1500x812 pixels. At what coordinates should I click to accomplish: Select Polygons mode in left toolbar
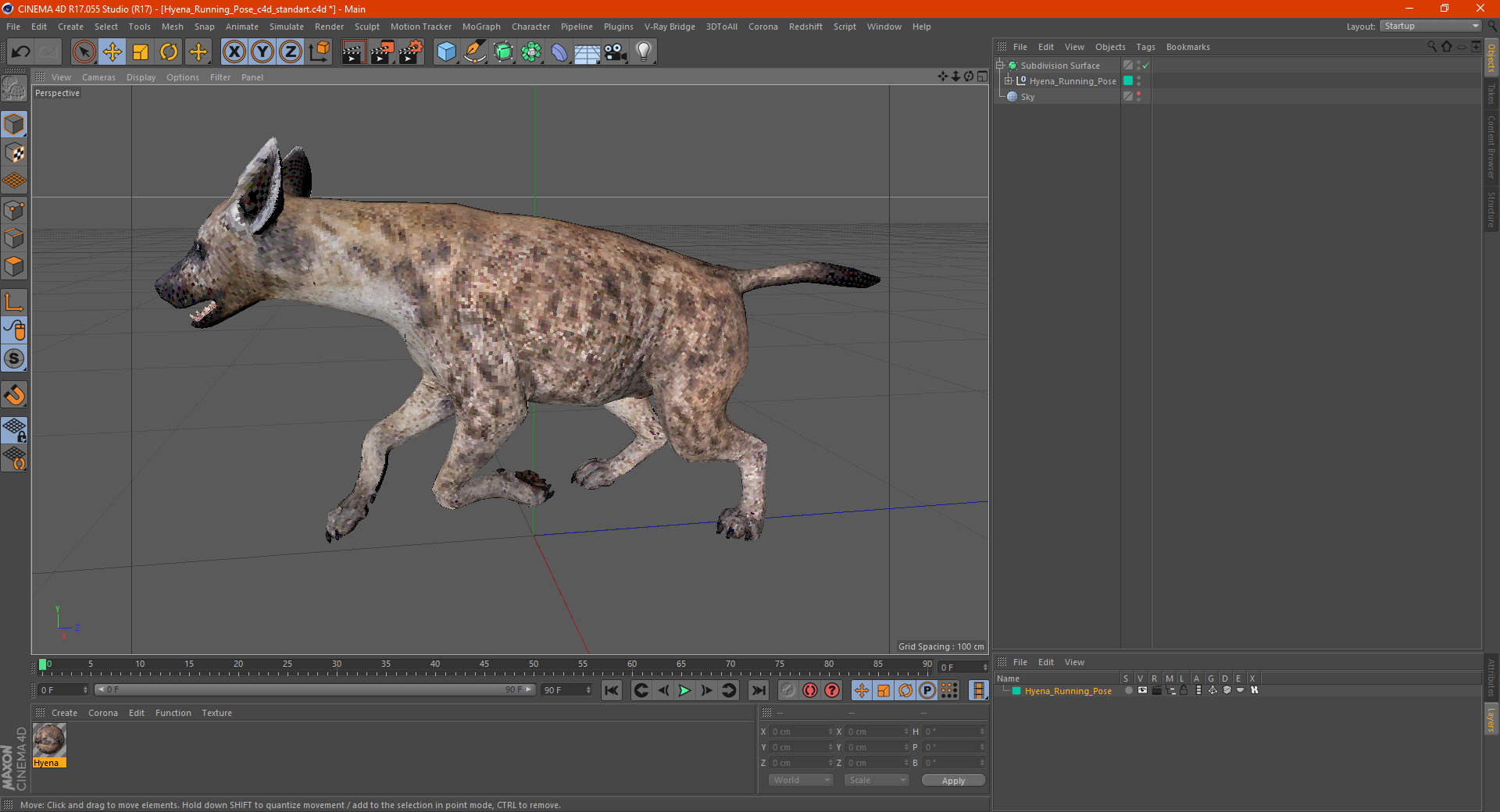[14, 266]
